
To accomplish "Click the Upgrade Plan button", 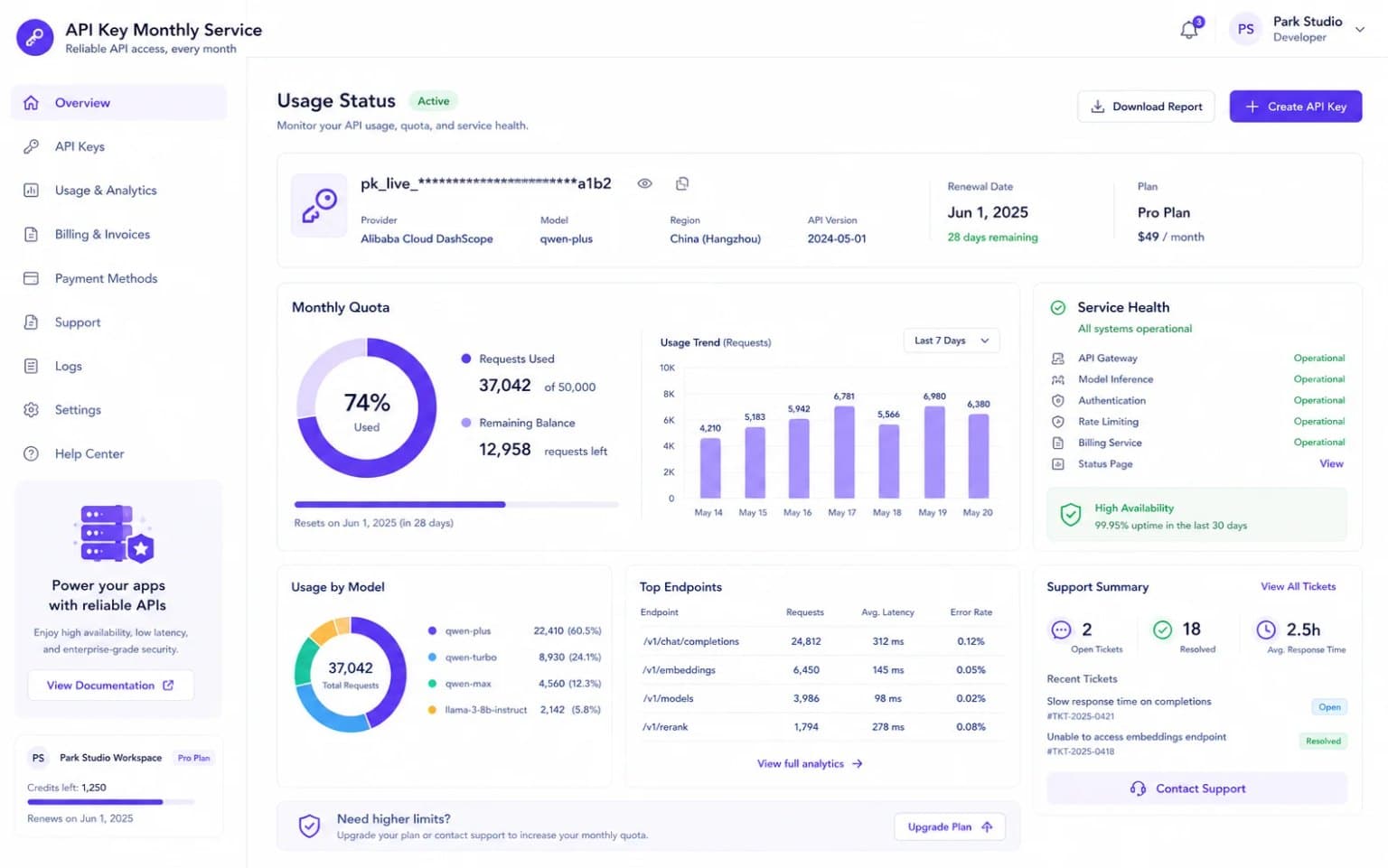I will click(x=950, y=827).
